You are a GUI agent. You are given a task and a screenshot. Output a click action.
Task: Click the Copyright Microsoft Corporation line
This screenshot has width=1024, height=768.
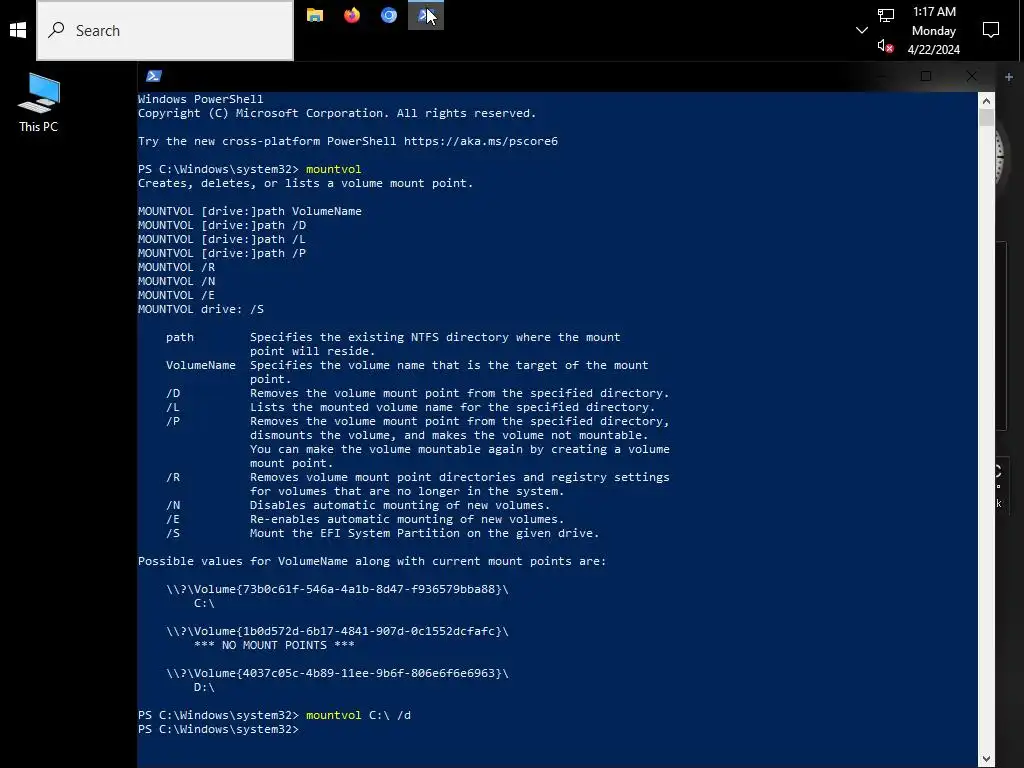pyautogui.click(x=337, y=113)
